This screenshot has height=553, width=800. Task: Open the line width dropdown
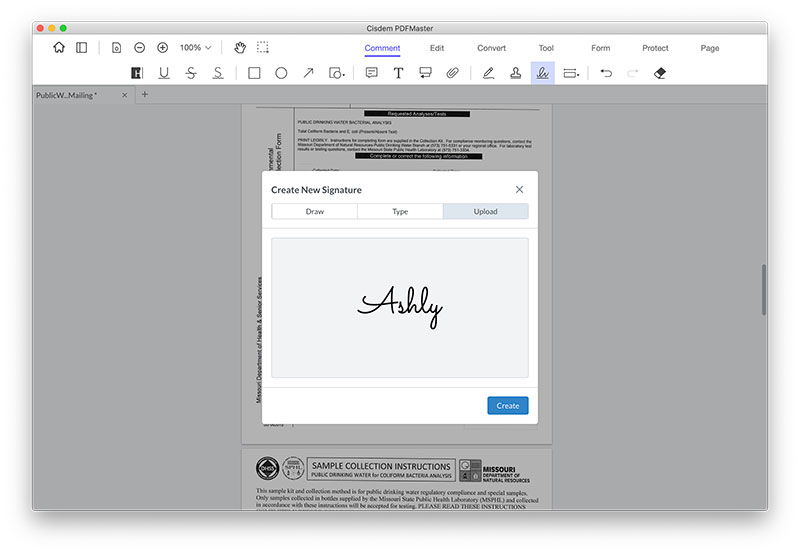click(571, 73)
